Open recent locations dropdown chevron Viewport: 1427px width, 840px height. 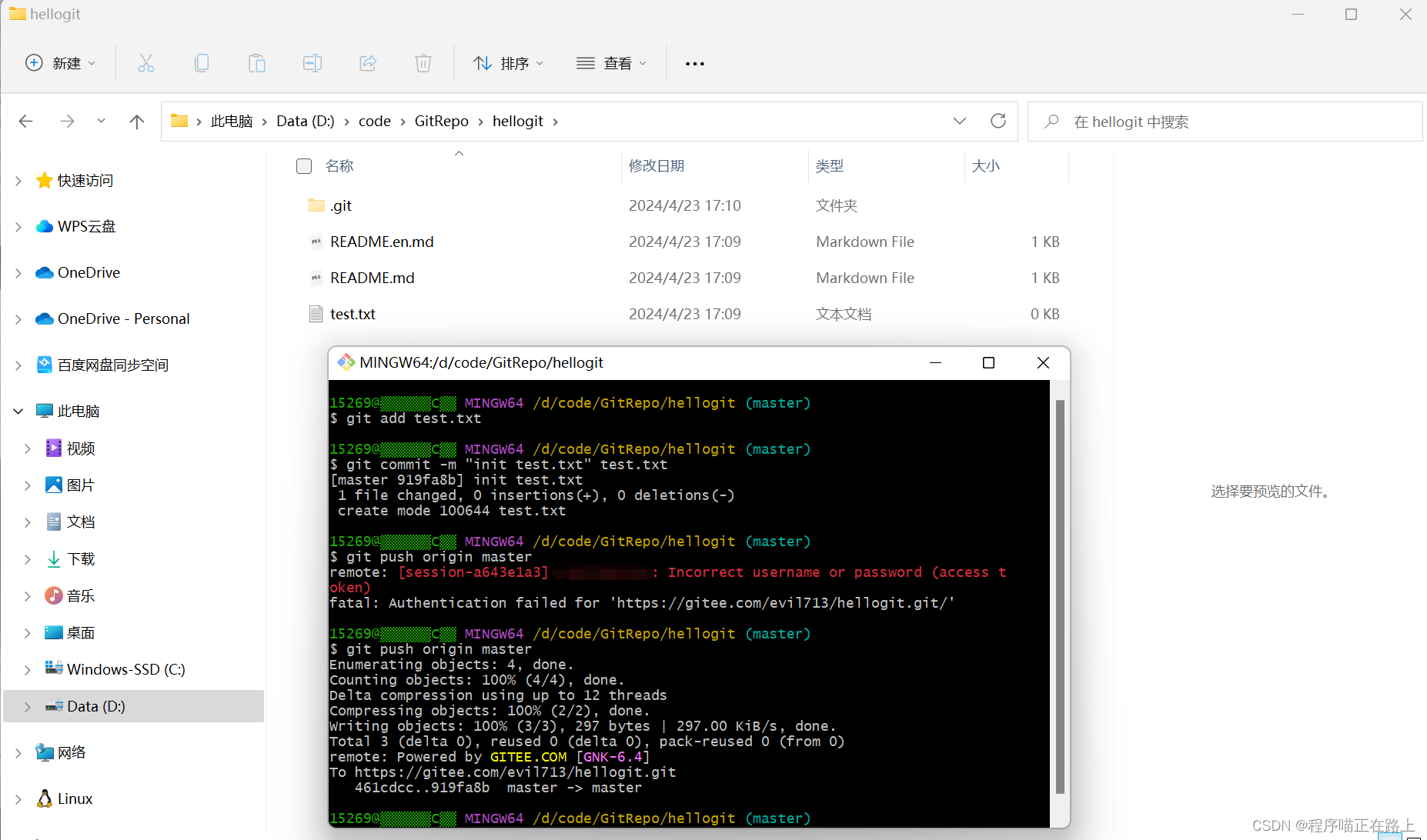click(101, 121)
